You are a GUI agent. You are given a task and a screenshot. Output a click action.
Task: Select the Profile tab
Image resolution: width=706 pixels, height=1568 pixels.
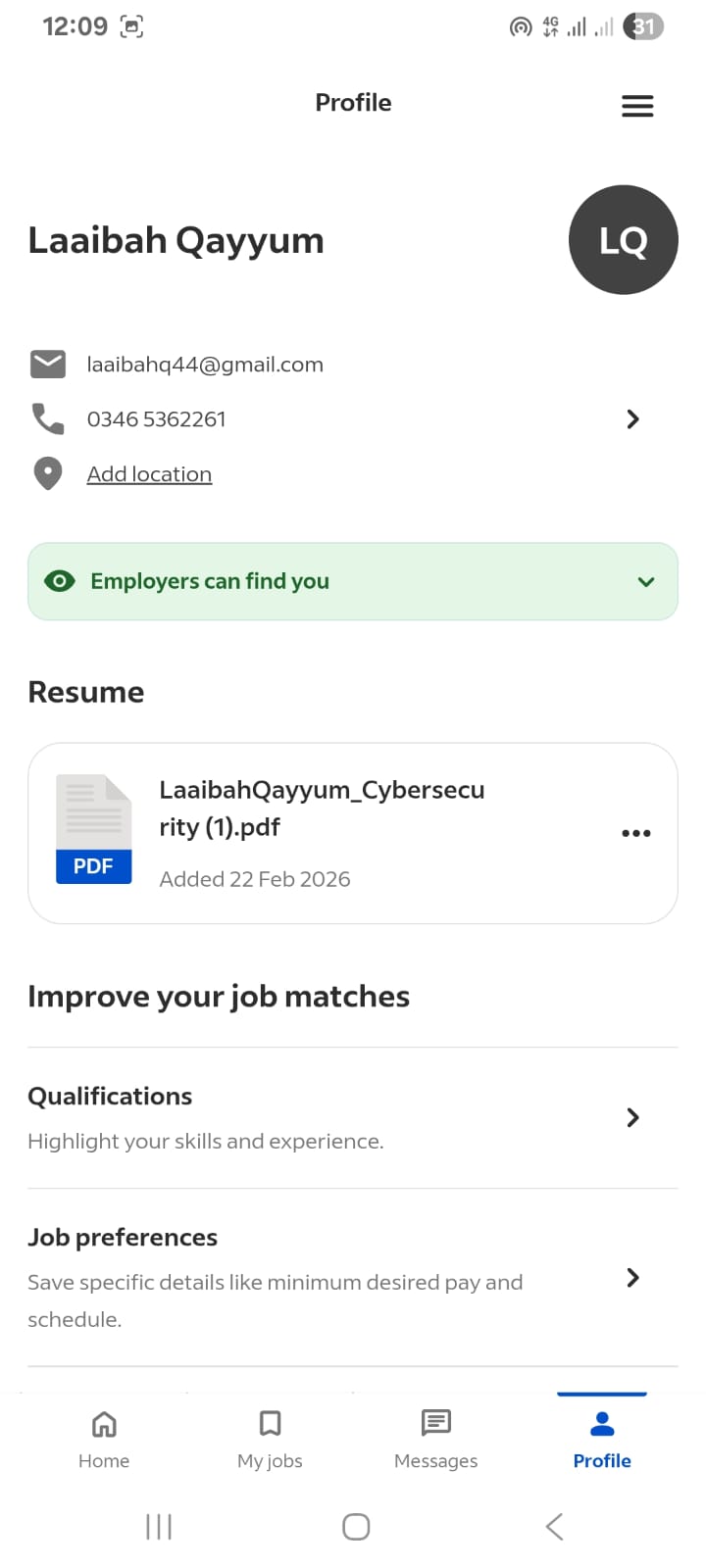tap(602, 1439)
